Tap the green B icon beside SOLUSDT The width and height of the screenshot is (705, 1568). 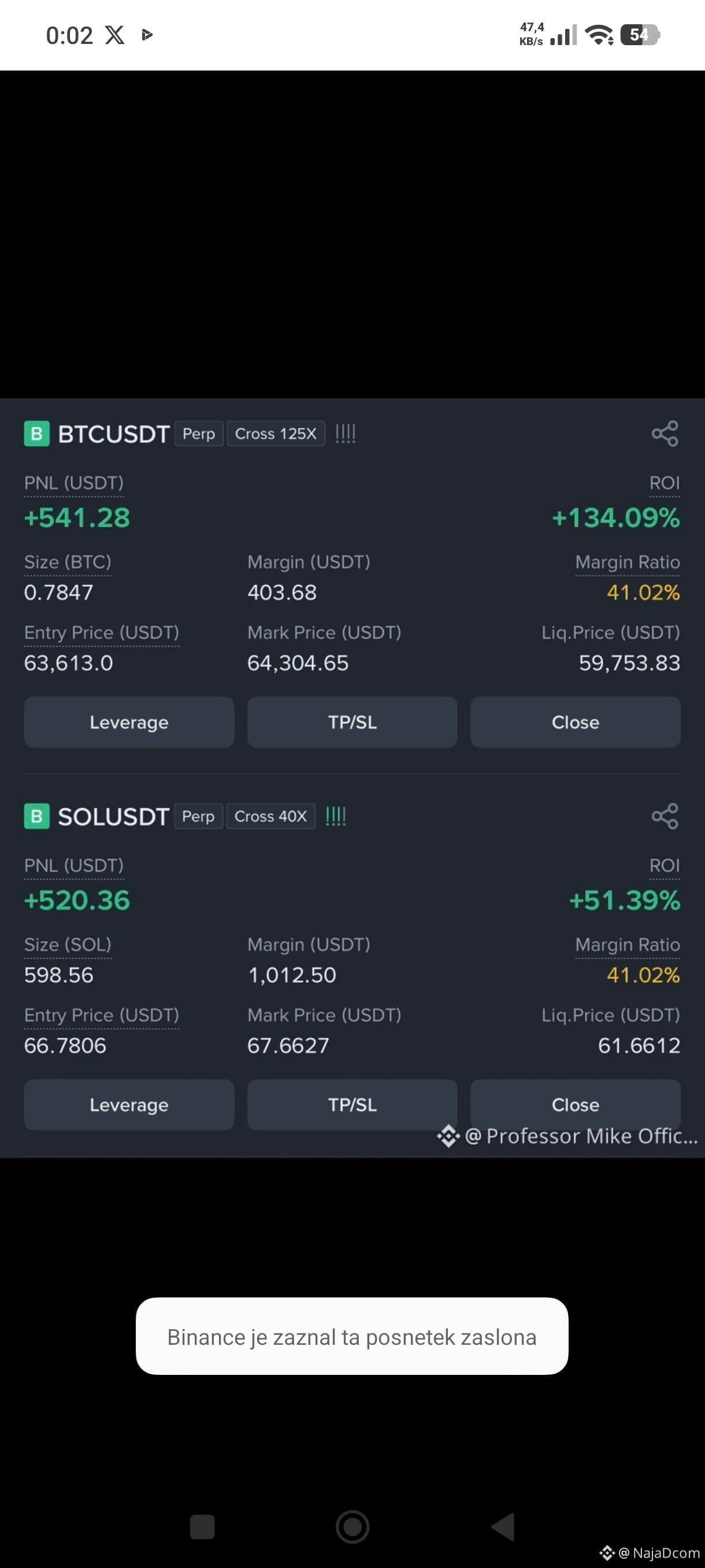[x=36, y=816]
